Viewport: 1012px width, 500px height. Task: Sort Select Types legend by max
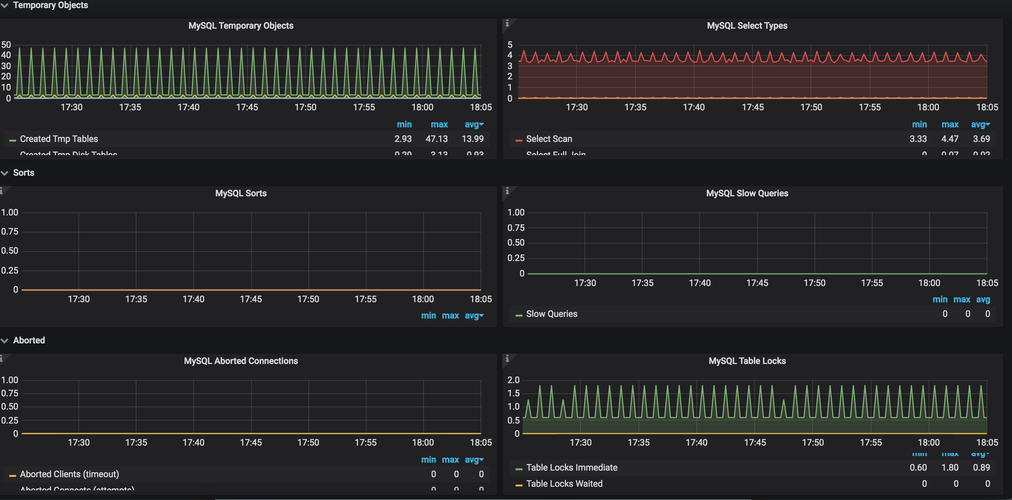[x=950, y=124]
